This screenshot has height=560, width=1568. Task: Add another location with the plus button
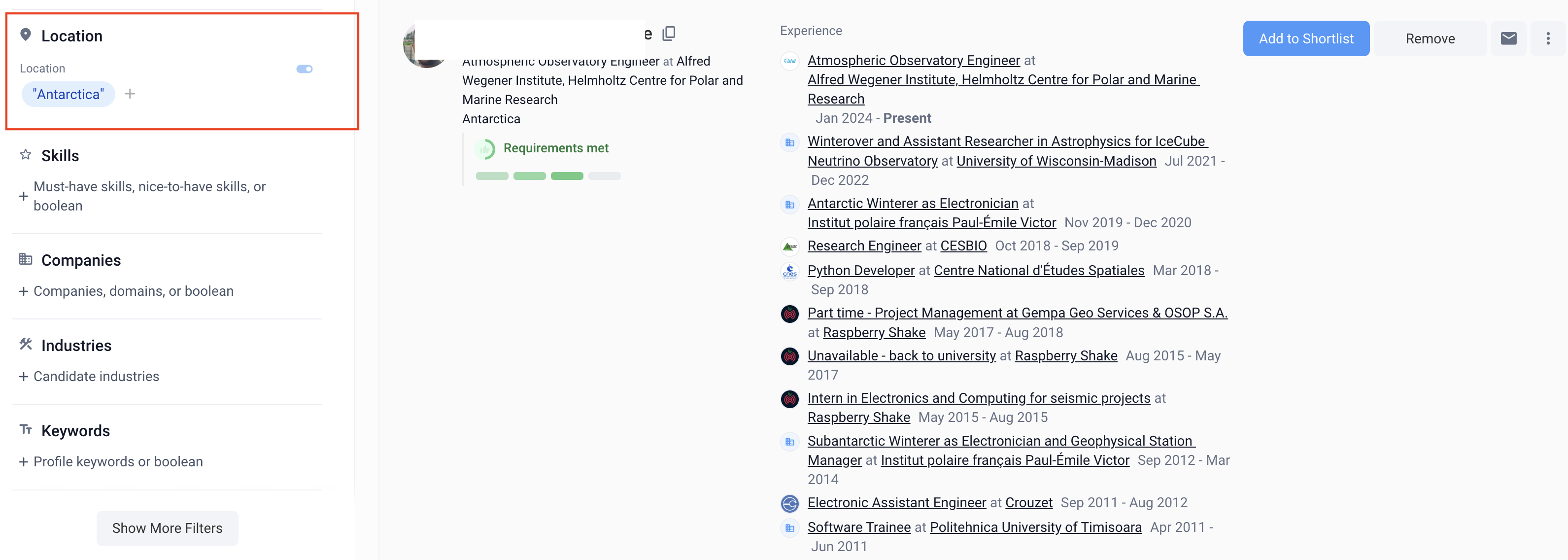point(130,94)
